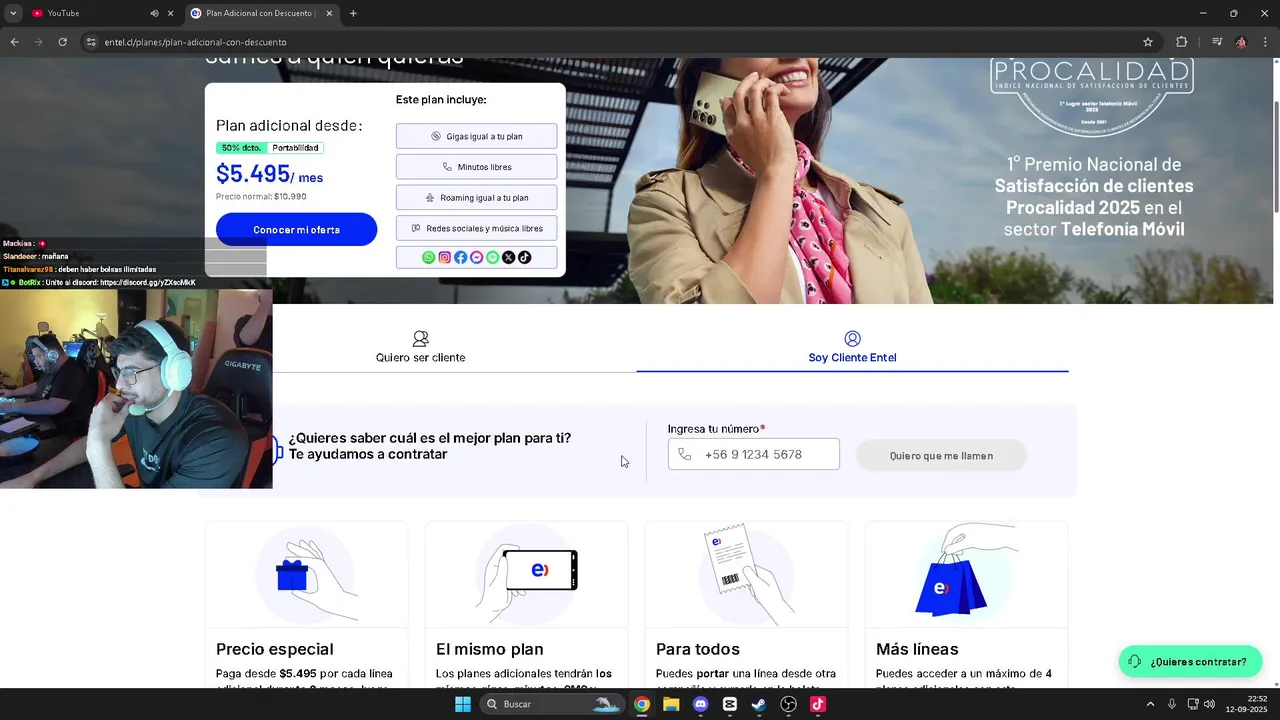Screen dimensions: 1280x720
Task: Click the Gigas igual a tu plan item
Action: (476, 136)
